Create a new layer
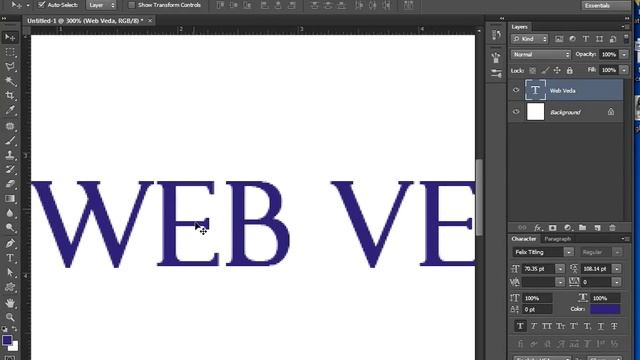Screen dimensions: 640x360 click(597, 228)
